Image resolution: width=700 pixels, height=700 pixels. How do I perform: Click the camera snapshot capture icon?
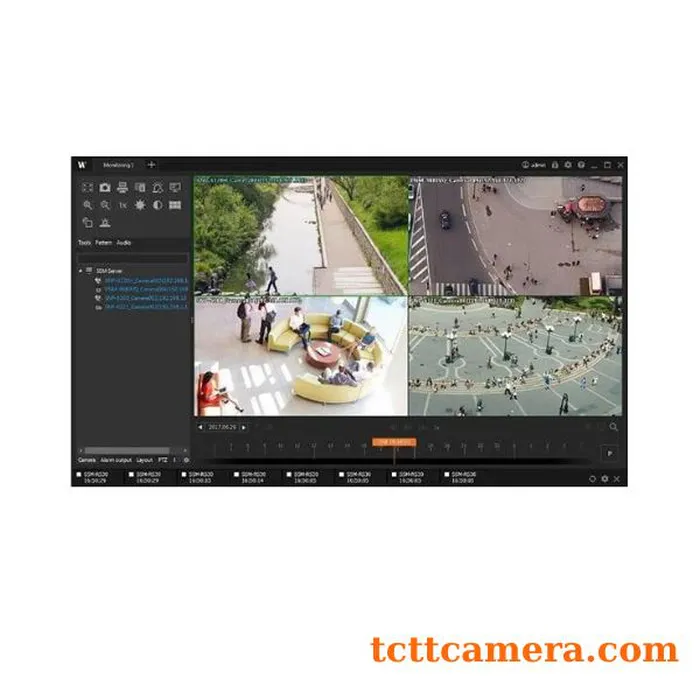104,187
